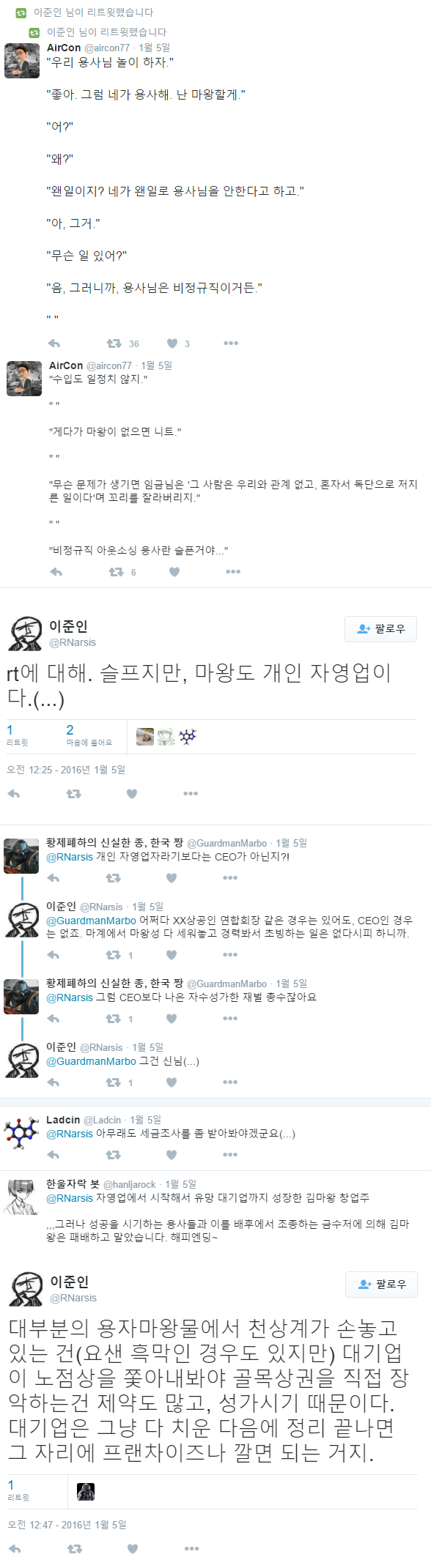The image size is (431, 1568).
Task: Open the @GuardmanMarbo mention in 이준인's reply
Action: (91, 920)
